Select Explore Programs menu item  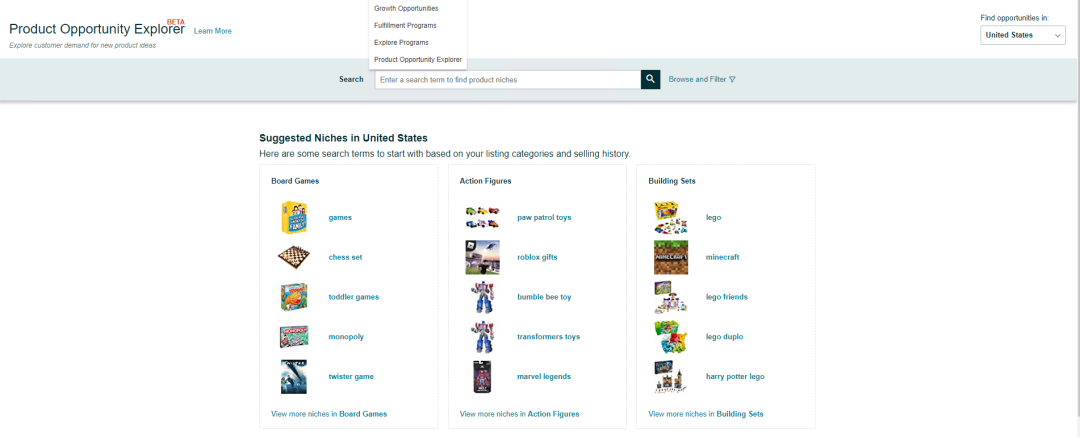[x=401, y=43]
